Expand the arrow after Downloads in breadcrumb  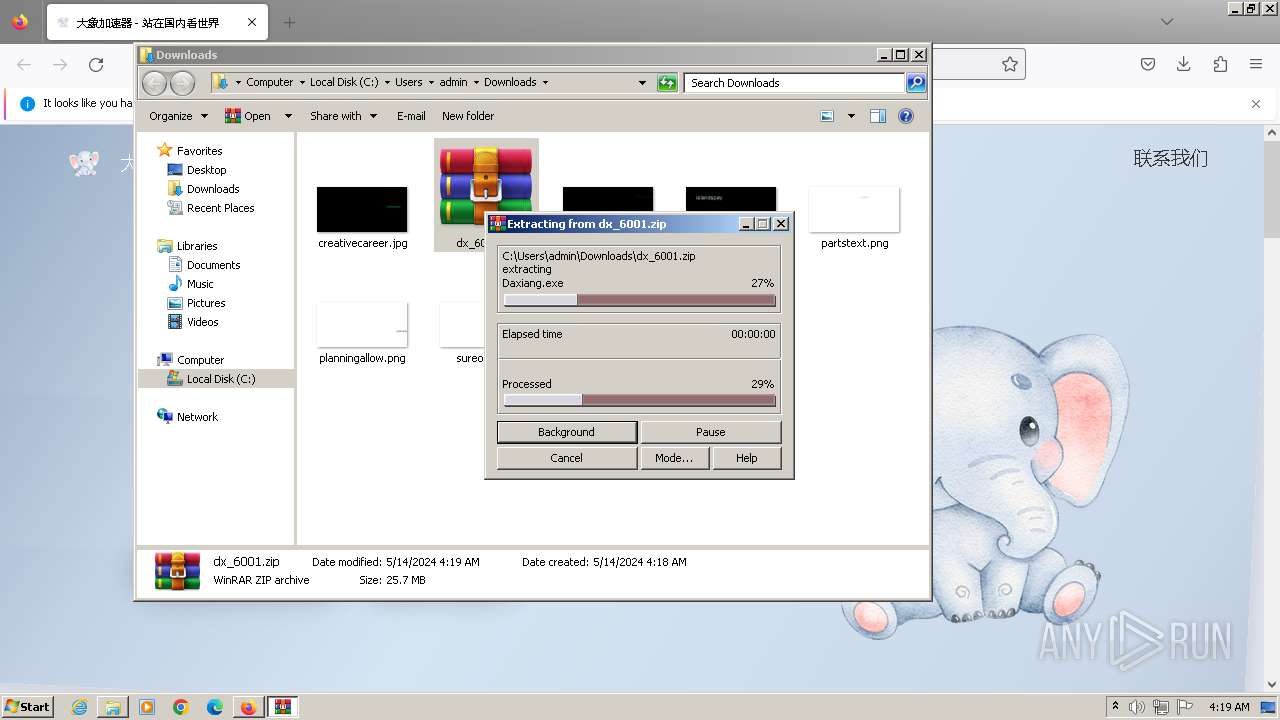[545, 83]
